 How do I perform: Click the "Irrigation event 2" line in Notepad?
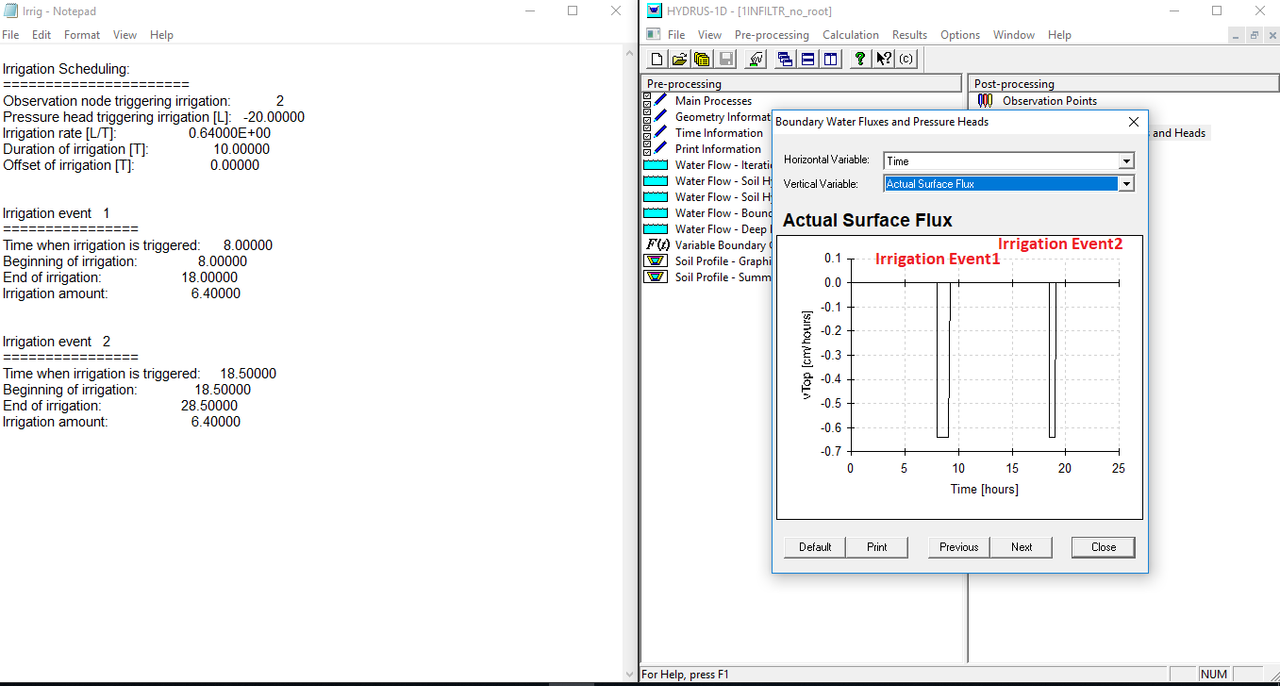pos(57,341)
